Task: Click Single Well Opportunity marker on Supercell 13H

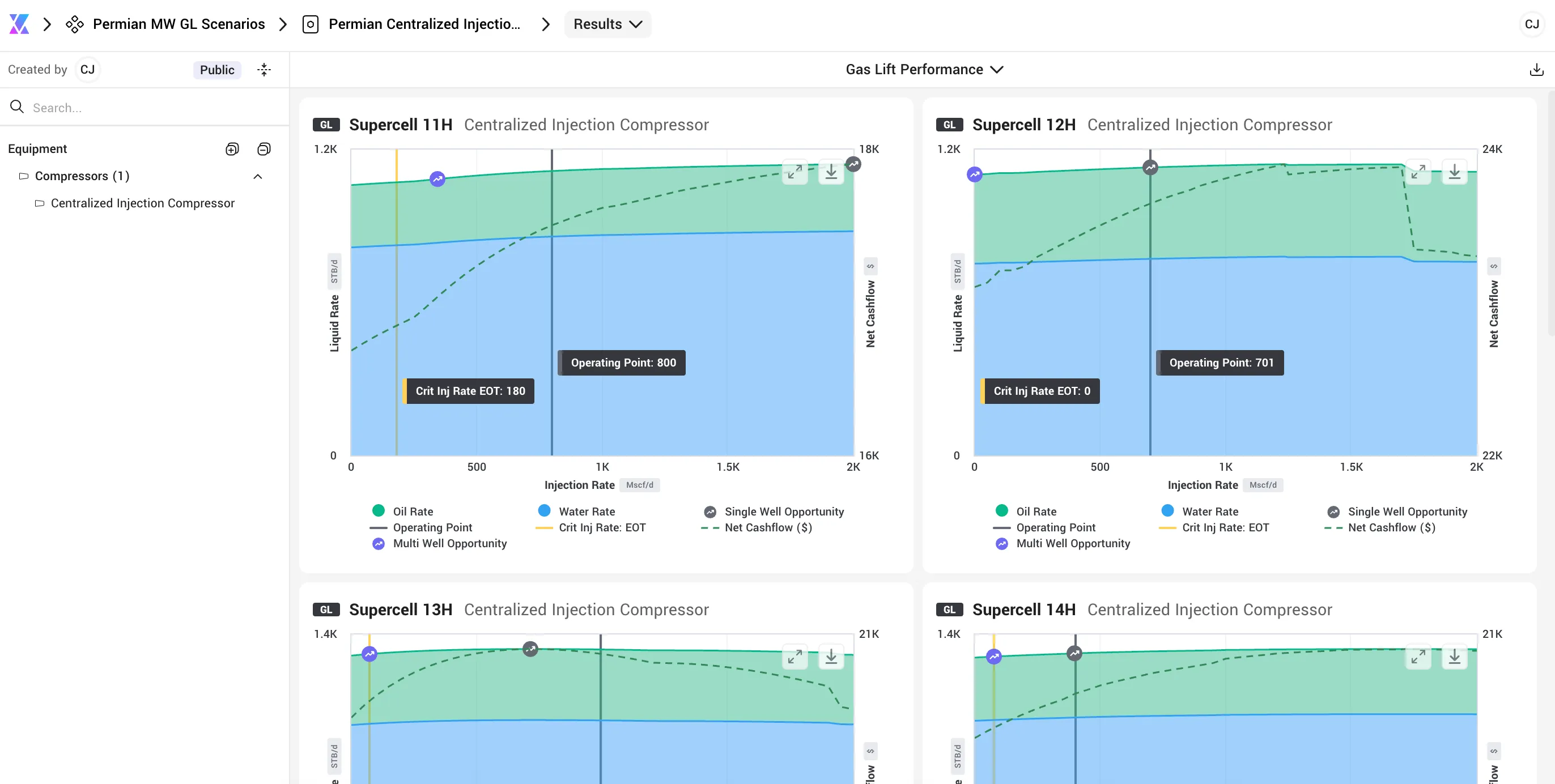Action: click(x=530, y=650)
